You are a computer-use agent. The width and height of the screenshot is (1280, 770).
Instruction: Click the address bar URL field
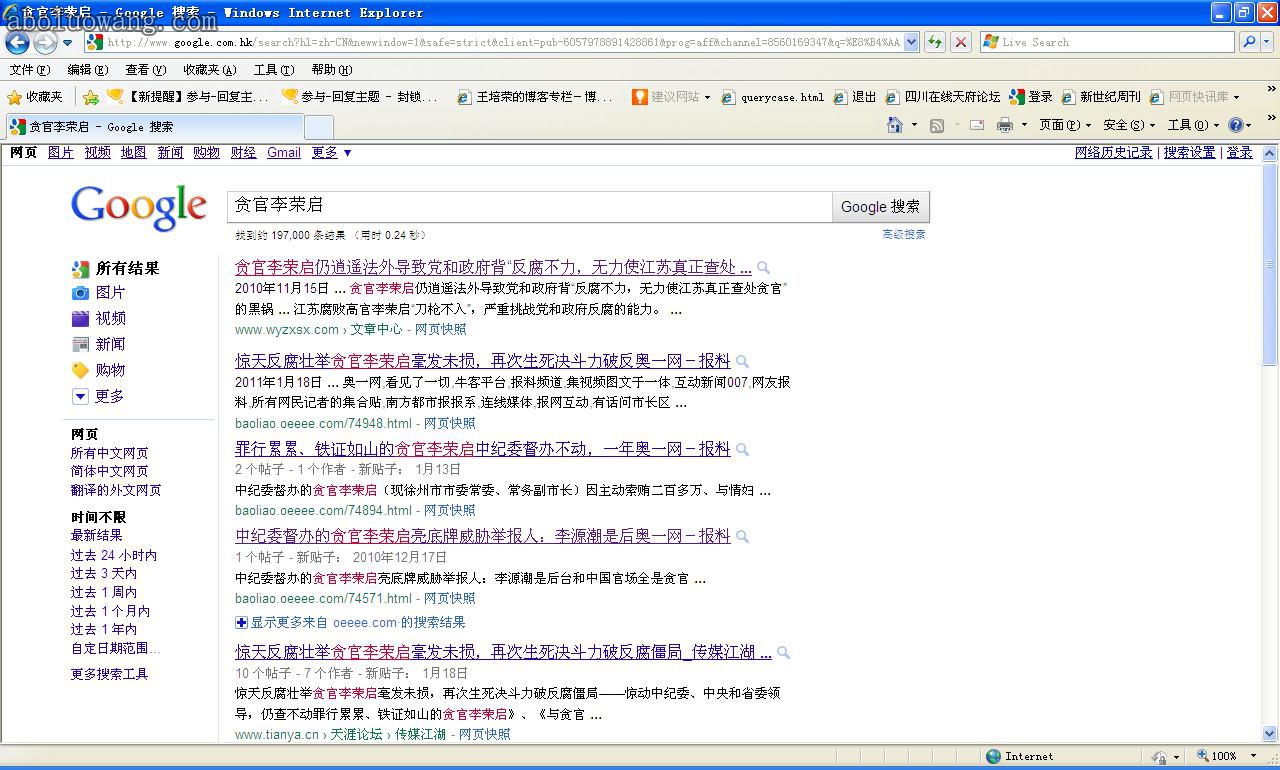(496, 42)
